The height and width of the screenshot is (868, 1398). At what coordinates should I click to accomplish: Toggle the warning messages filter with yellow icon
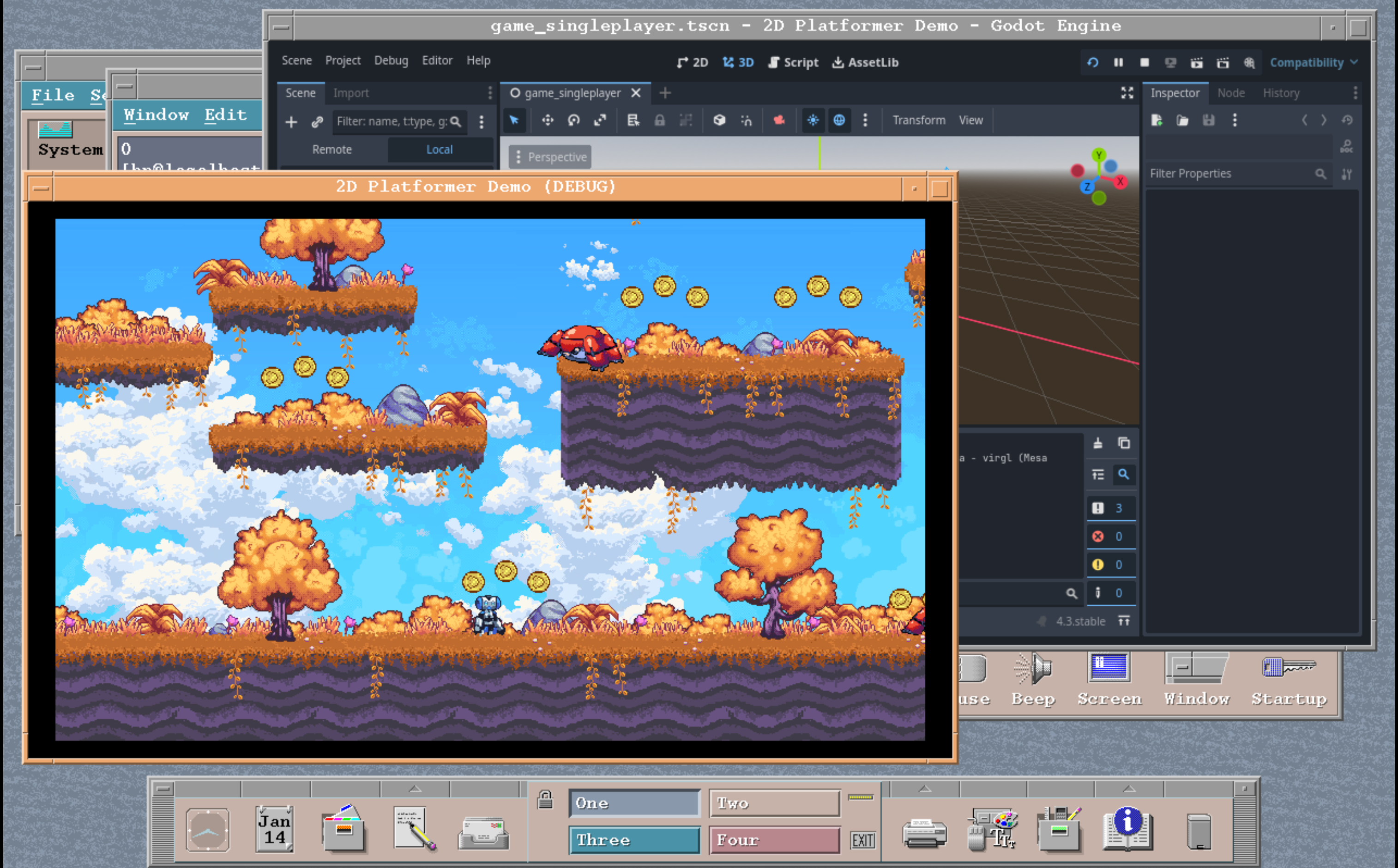1111,565
